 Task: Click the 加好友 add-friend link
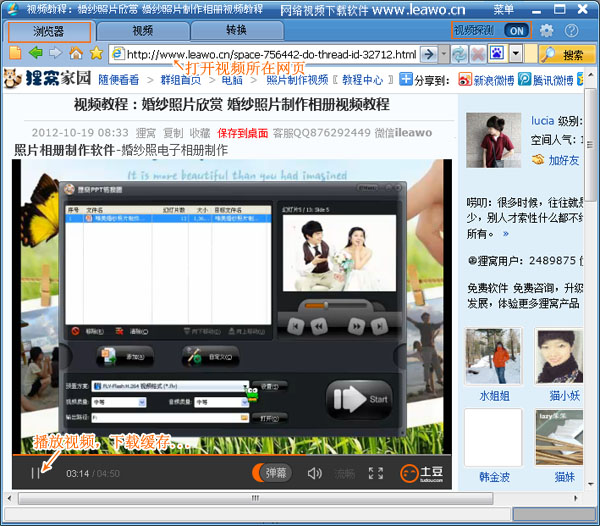point(564,160)
